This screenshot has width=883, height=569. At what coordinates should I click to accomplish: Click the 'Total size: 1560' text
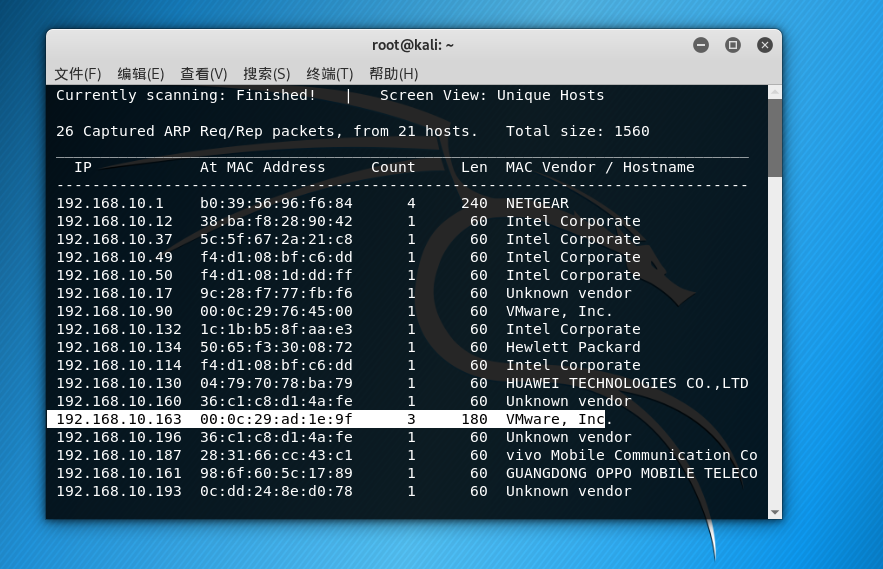click(x=578, y=131)
